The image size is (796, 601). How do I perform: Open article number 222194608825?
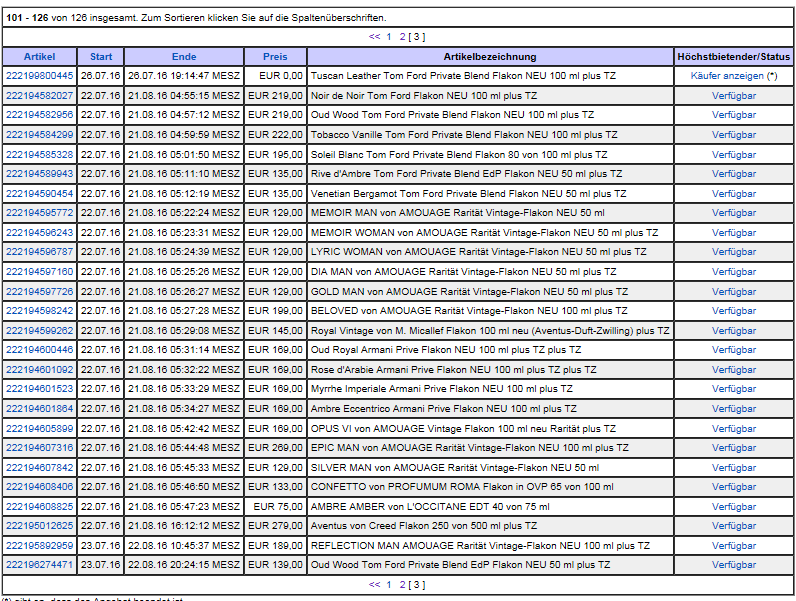pyautogui.click(x=40, y=507)
